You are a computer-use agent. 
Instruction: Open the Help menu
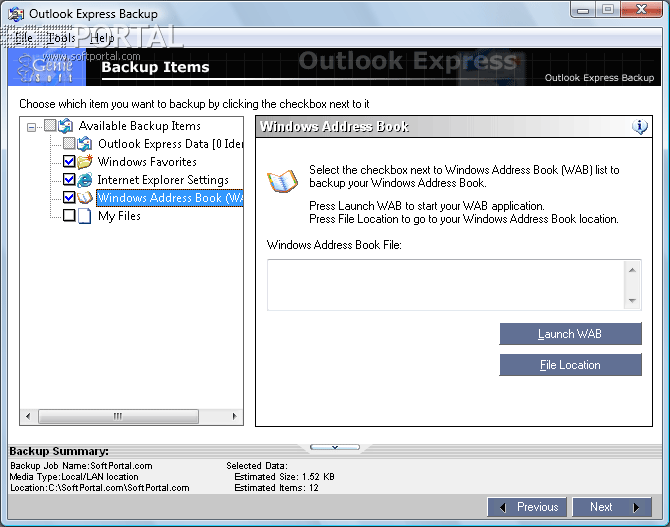(102, 38)
